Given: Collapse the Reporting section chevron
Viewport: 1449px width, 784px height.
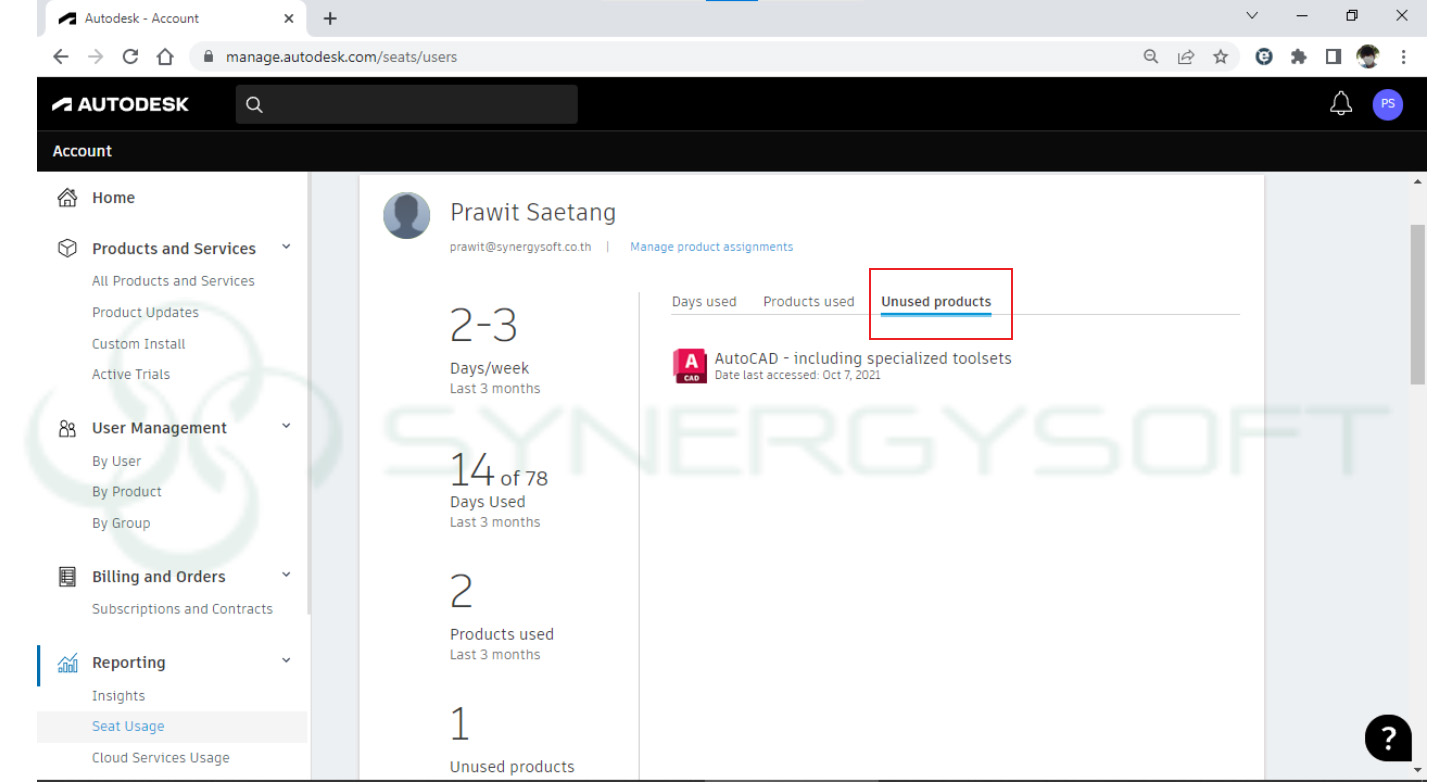Looking at the screenshot, I should [x=286, y=660].
